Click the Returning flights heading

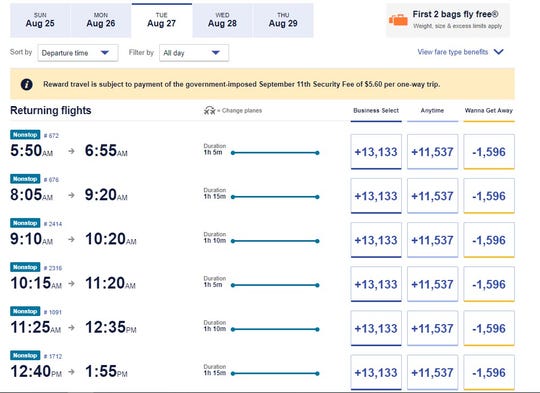(x=51, y=110)
